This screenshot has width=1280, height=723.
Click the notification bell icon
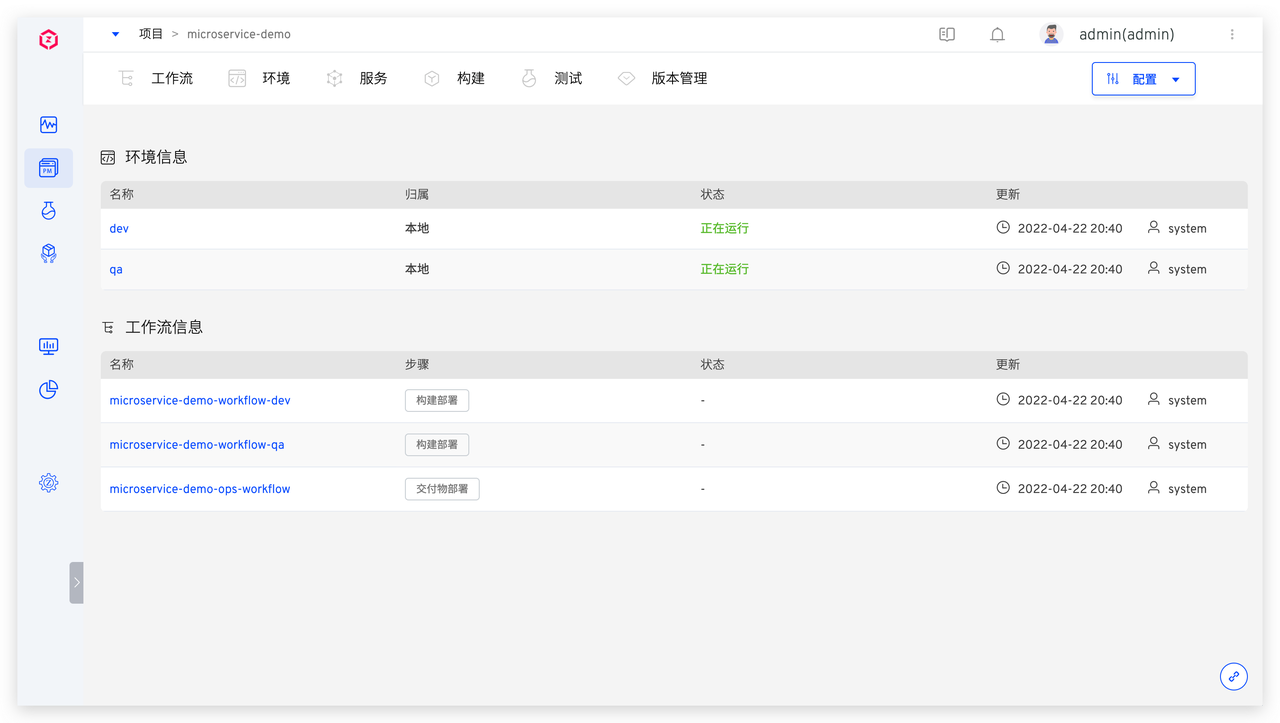[x=997, y=35]
